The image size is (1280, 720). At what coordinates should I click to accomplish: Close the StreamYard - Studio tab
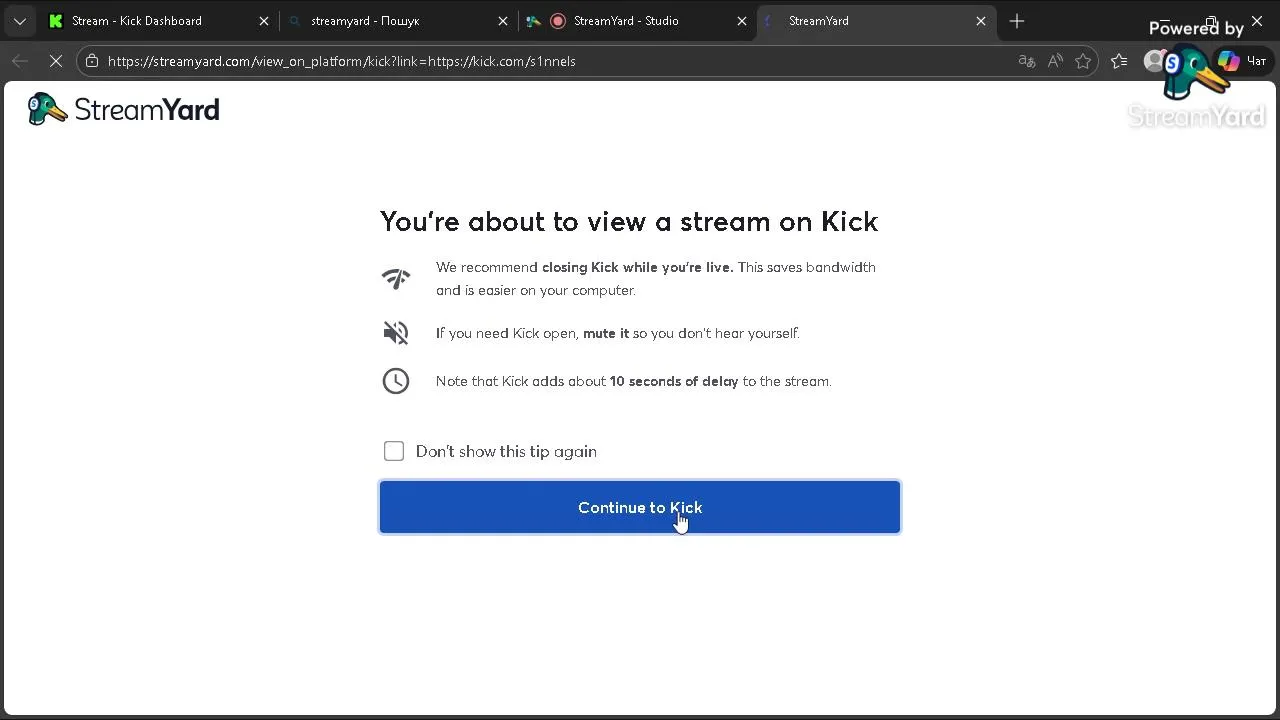[x=742, y=21]
